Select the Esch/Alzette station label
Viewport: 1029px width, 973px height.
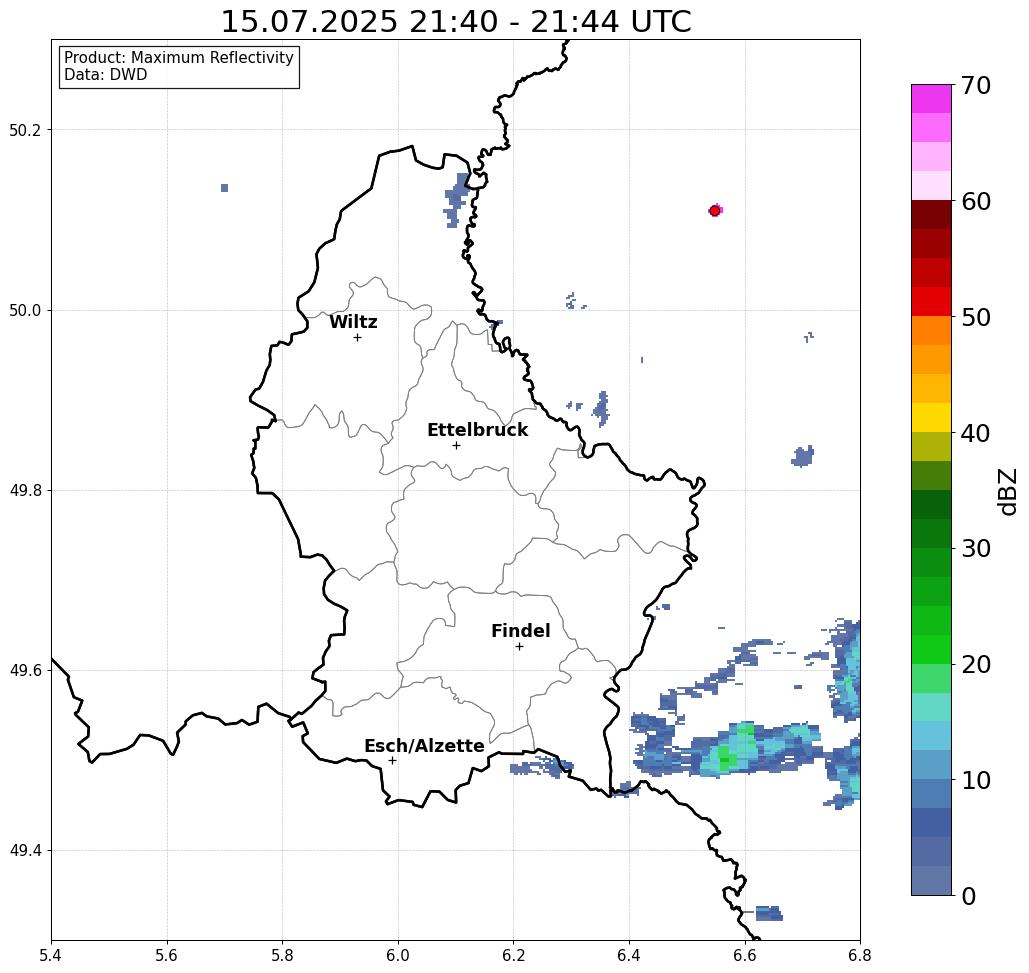pyautogui.click(x=424, y=746)
